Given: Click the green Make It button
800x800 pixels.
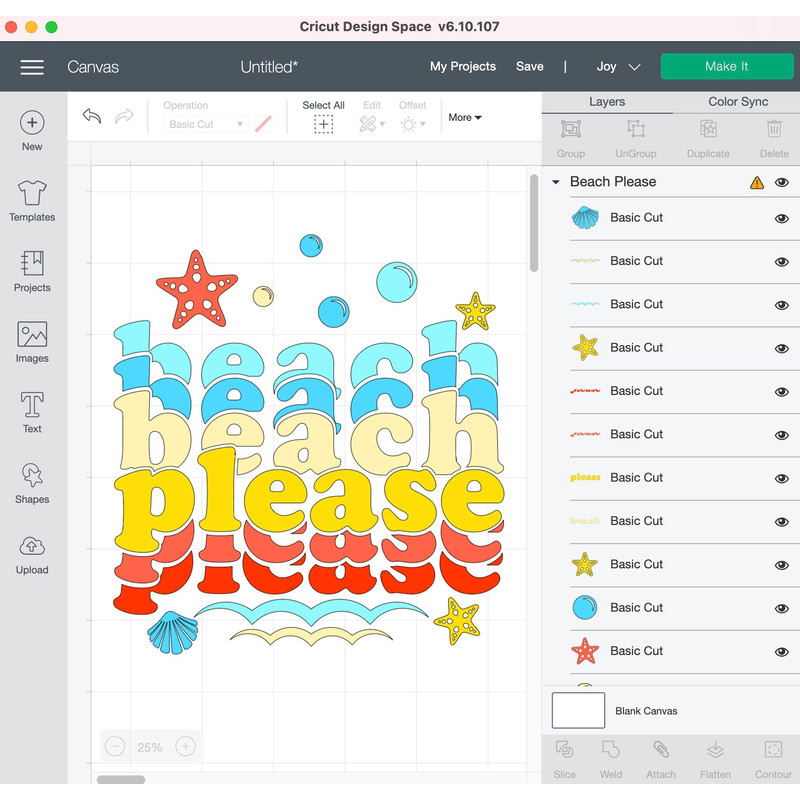Looking at the screenshot, I should (726, 67).
